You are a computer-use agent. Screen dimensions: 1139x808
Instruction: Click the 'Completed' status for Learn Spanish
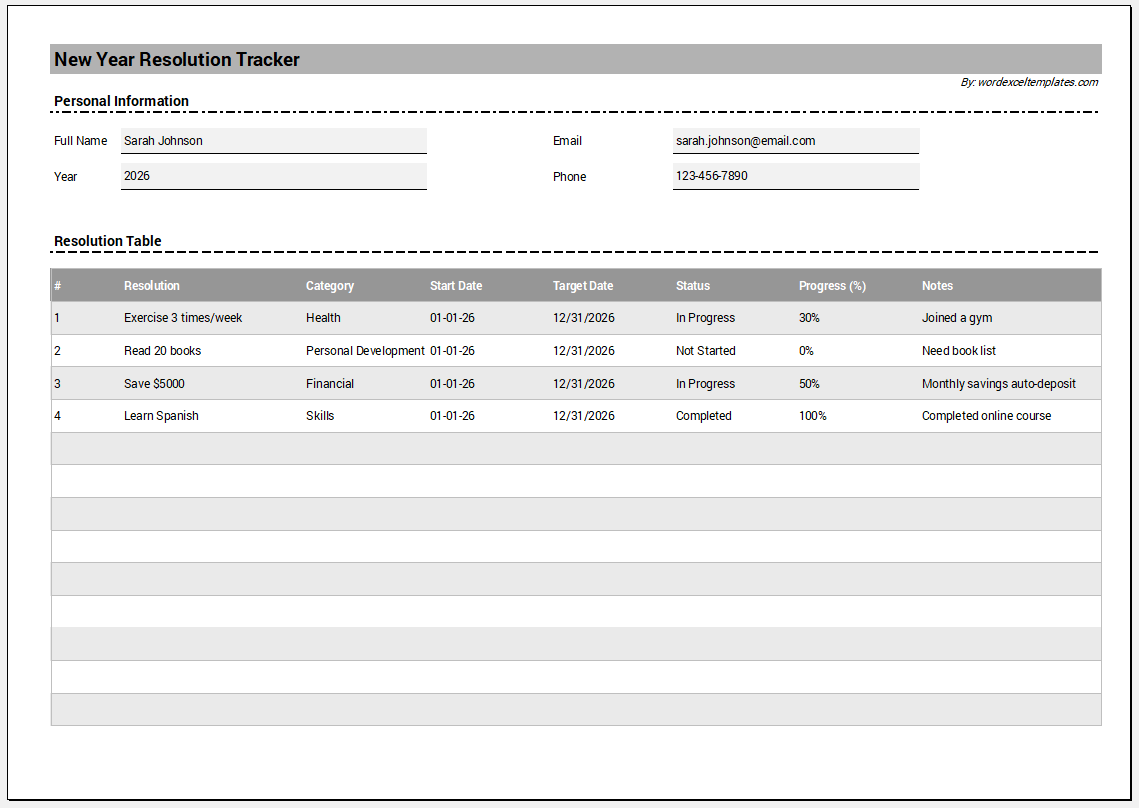click(703, 416)
